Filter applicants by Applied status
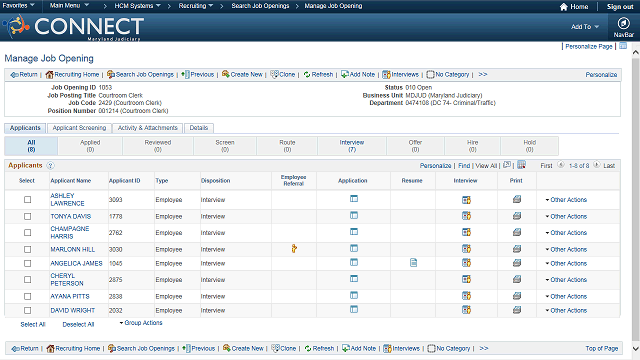The width and height of the screenshot is (640, 360). [90, 146]
